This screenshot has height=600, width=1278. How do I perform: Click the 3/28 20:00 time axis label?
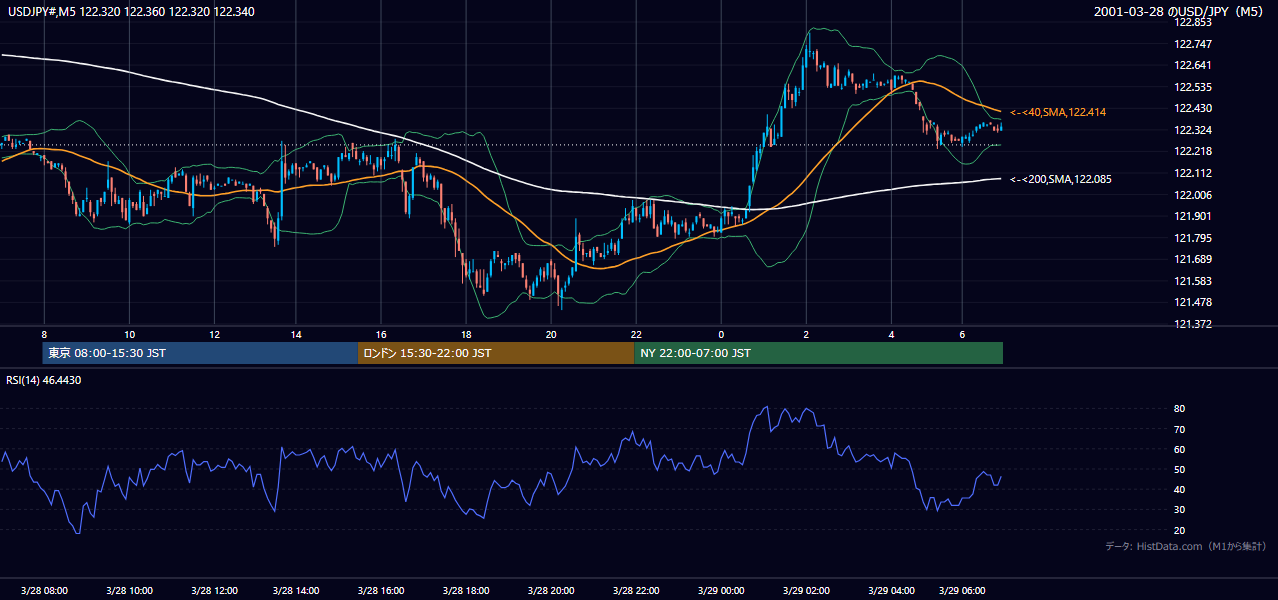[551, 591]
